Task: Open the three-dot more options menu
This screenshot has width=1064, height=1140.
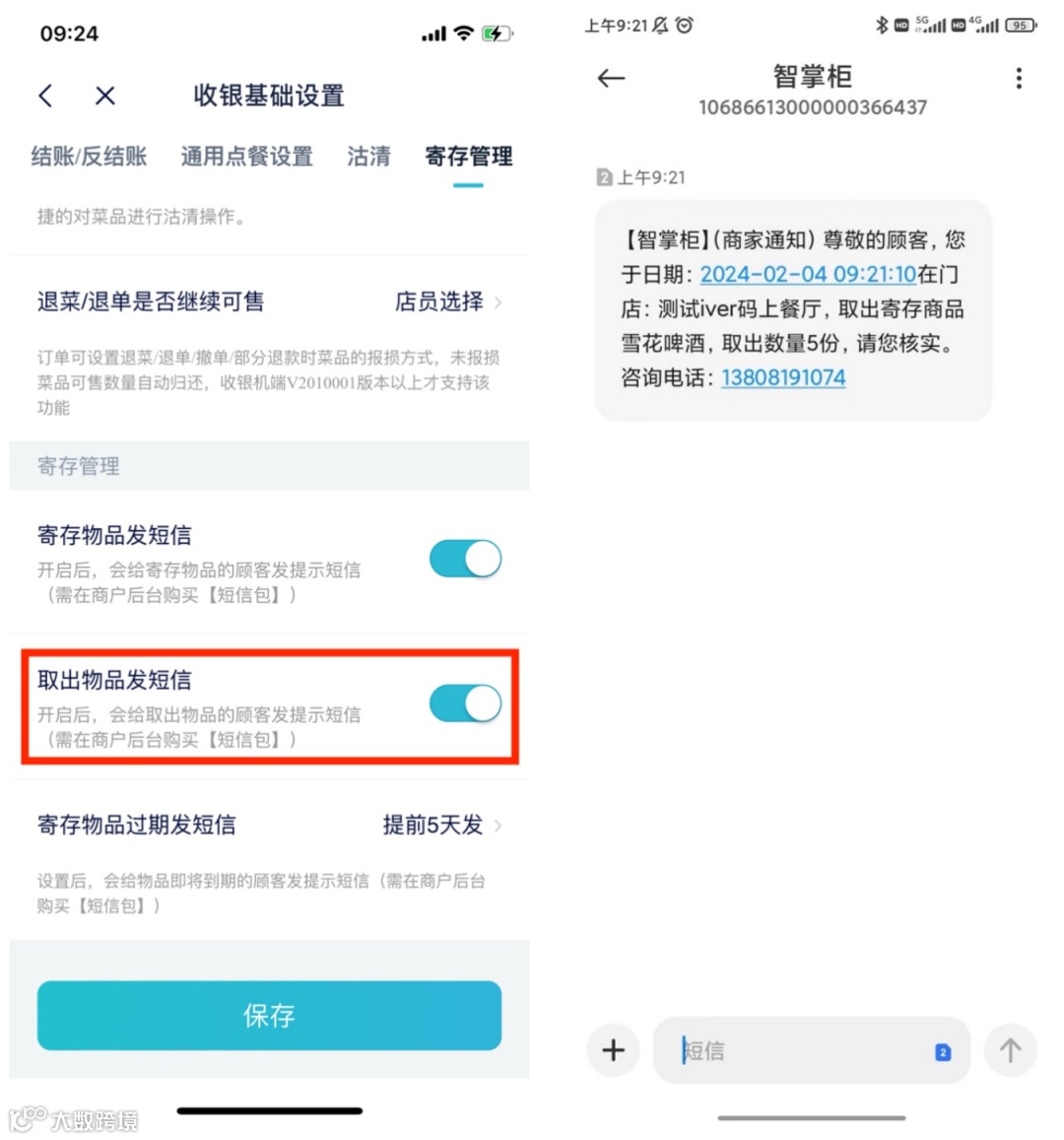Action: [x=1019, y=78]
